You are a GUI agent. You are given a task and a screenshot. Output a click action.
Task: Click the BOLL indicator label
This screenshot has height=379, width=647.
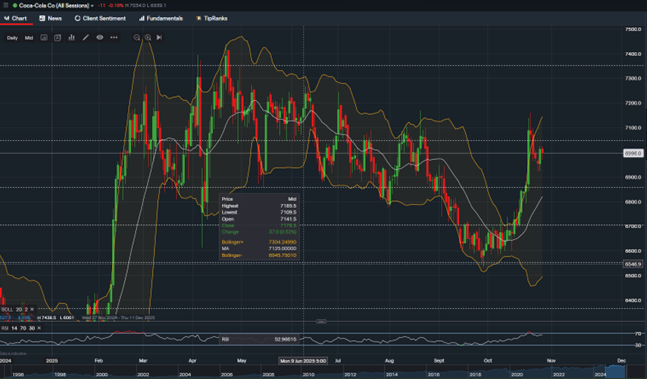click(x=7, y=309)
